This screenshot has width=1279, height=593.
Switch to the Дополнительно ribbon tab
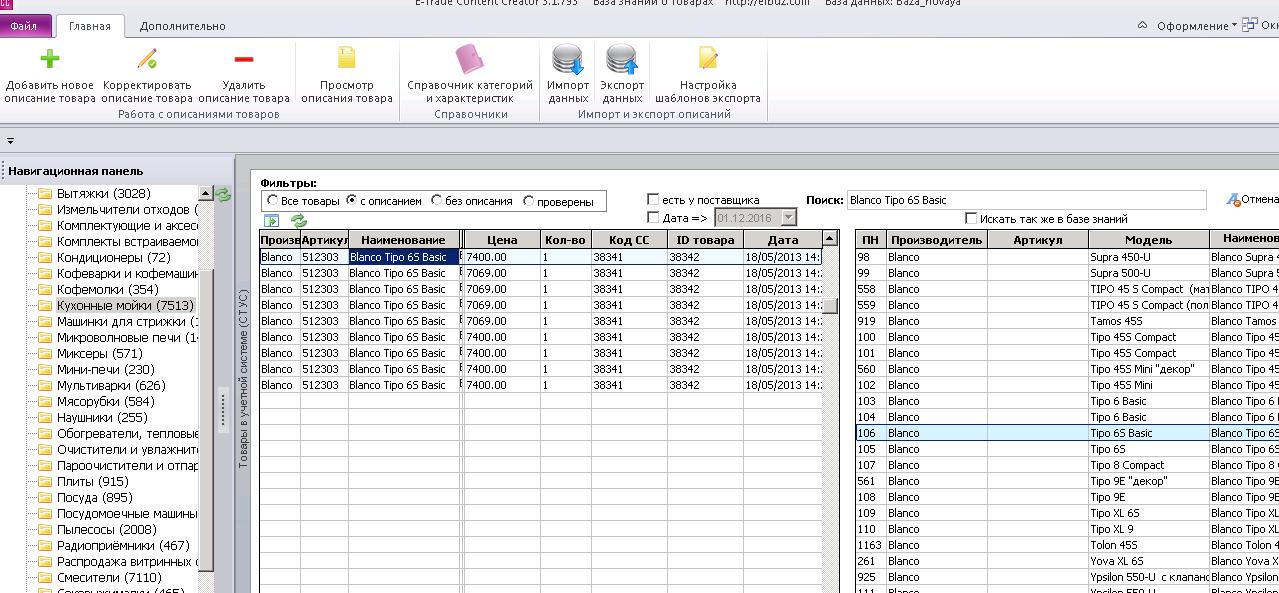click(x=182, y=26)
